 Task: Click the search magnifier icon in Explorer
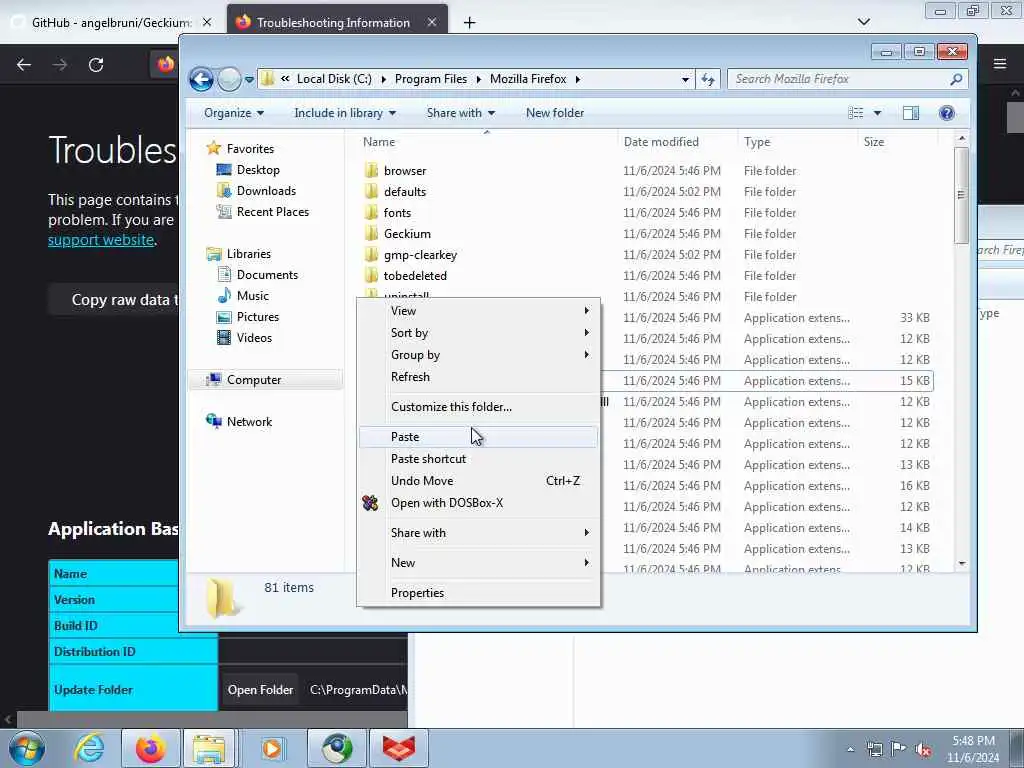click(x=956, y=79)
